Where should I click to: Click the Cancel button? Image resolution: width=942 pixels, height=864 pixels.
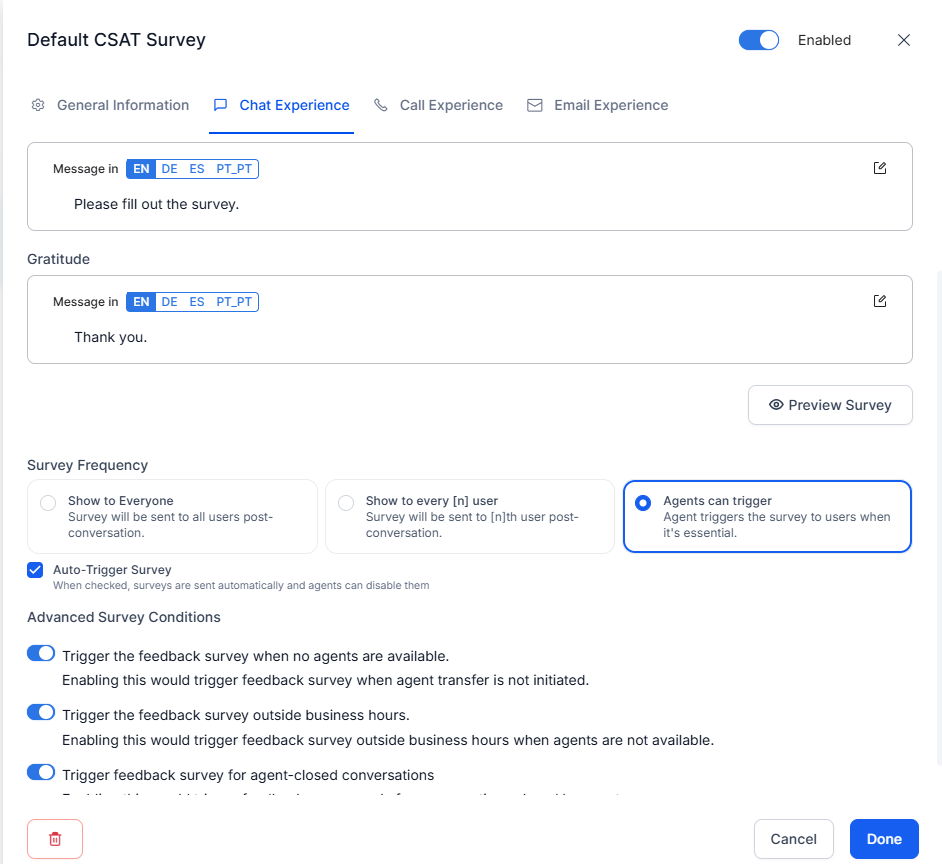[793, 839]
